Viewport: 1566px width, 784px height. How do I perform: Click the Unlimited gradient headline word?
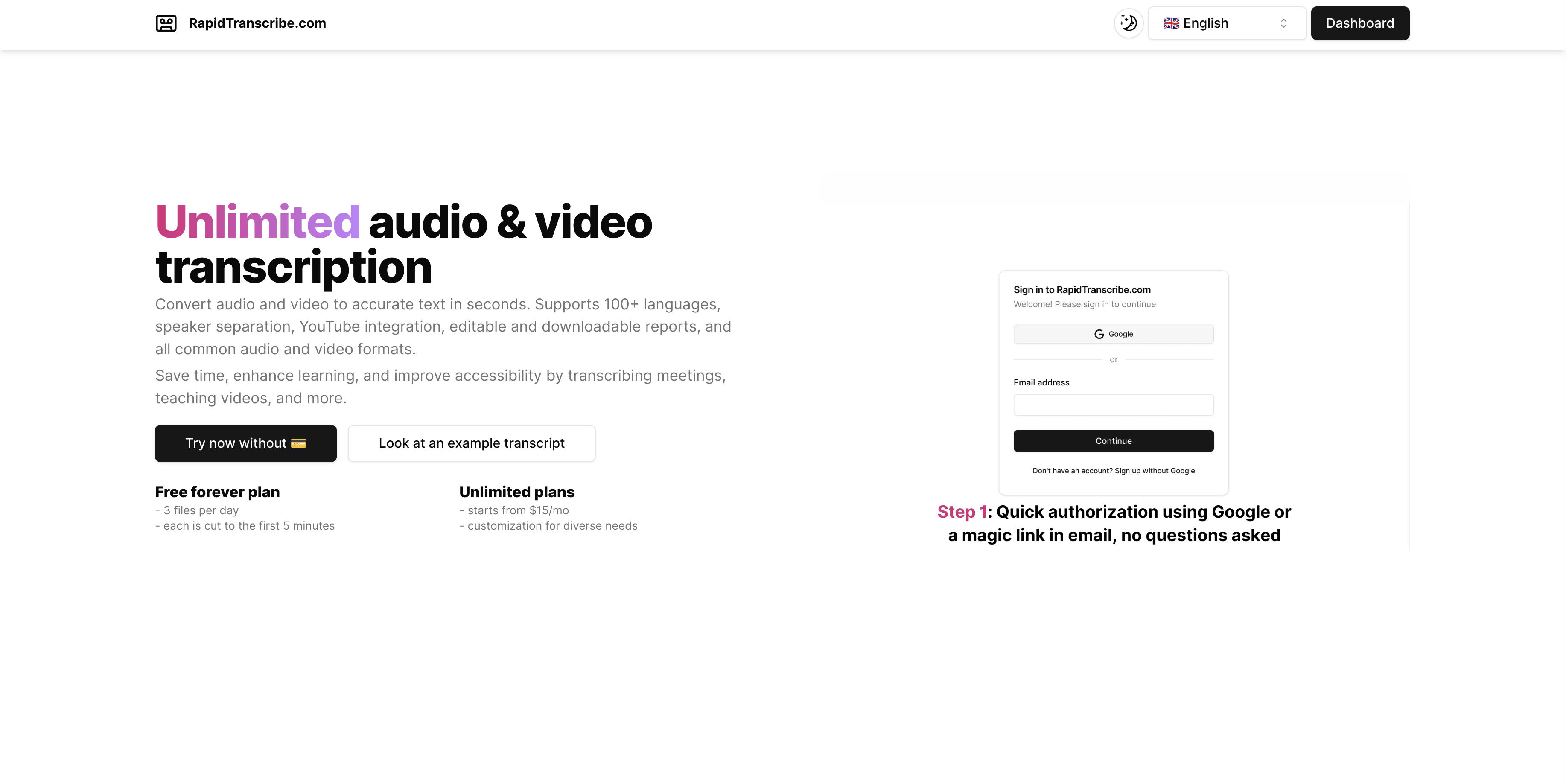click(x=257, y=221)
